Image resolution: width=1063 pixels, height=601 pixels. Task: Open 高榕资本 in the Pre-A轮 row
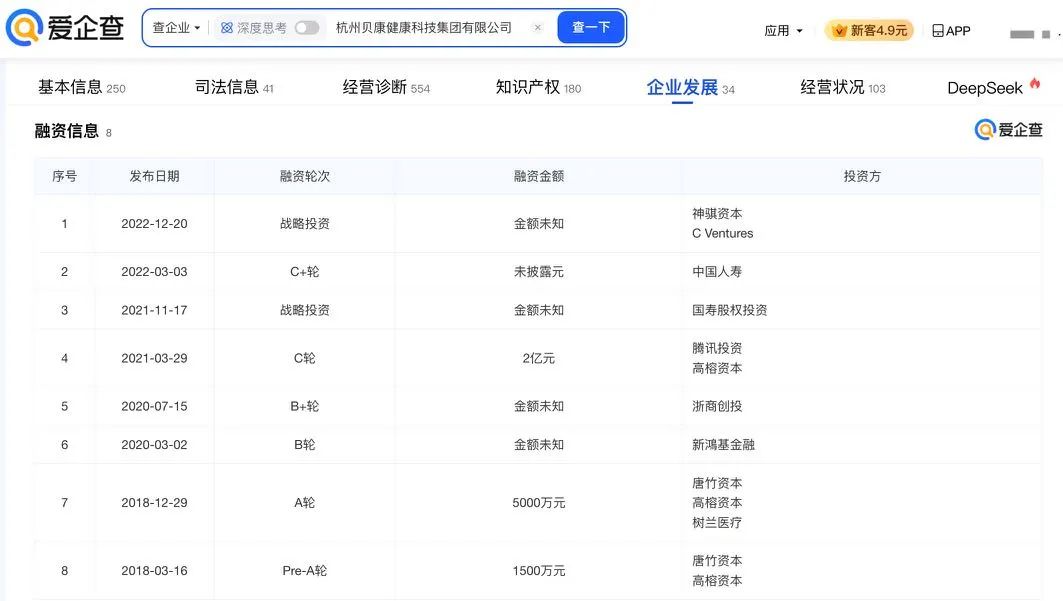coord(717,581)
